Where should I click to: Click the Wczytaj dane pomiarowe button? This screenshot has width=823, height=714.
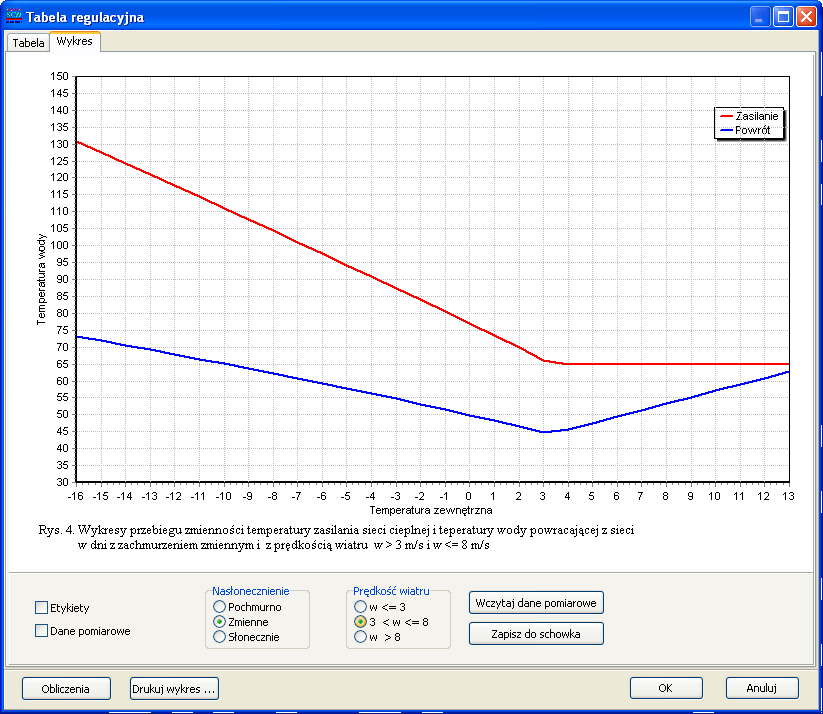536,603
